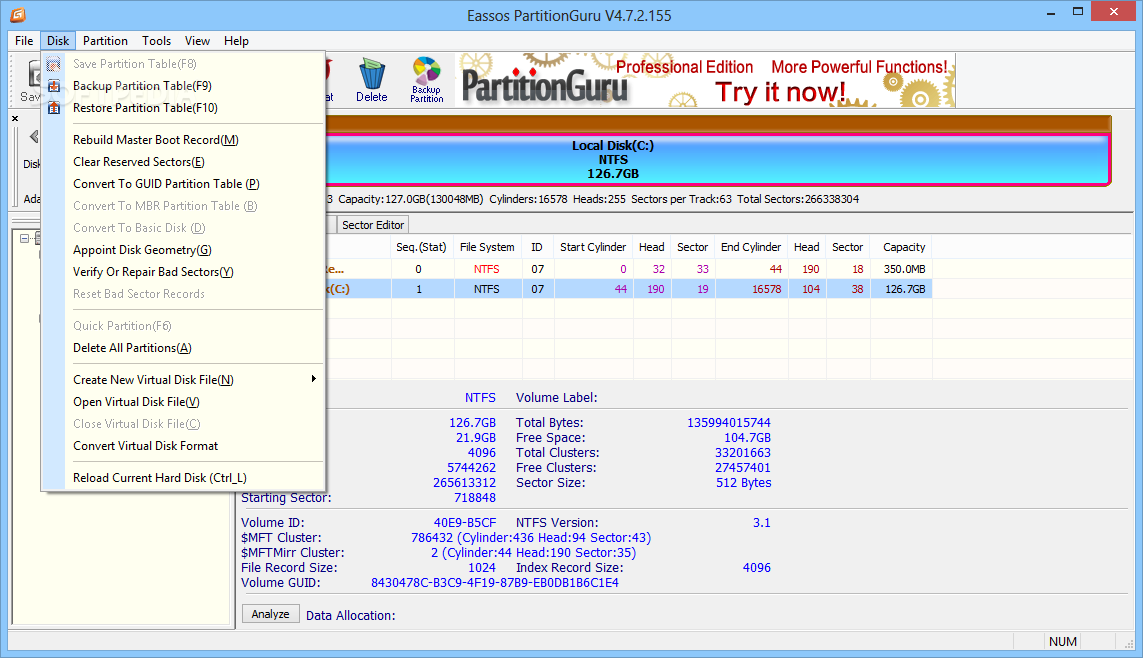The image size is (1143, 658).
Task: Click the File System column header
Action: 487,247
